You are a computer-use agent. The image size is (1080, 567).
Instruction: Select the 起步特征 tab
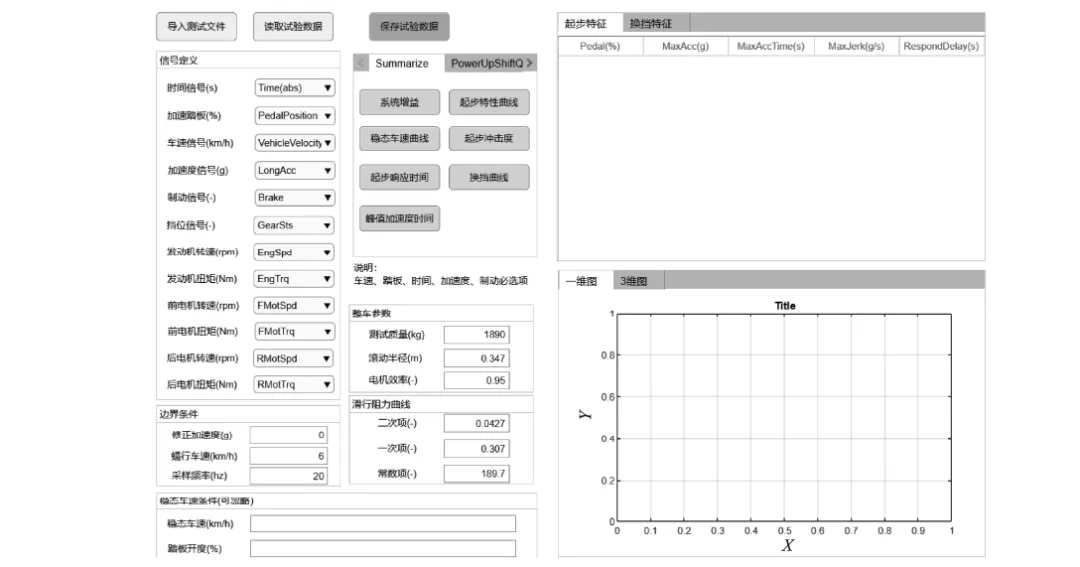[x=590, y=23]
